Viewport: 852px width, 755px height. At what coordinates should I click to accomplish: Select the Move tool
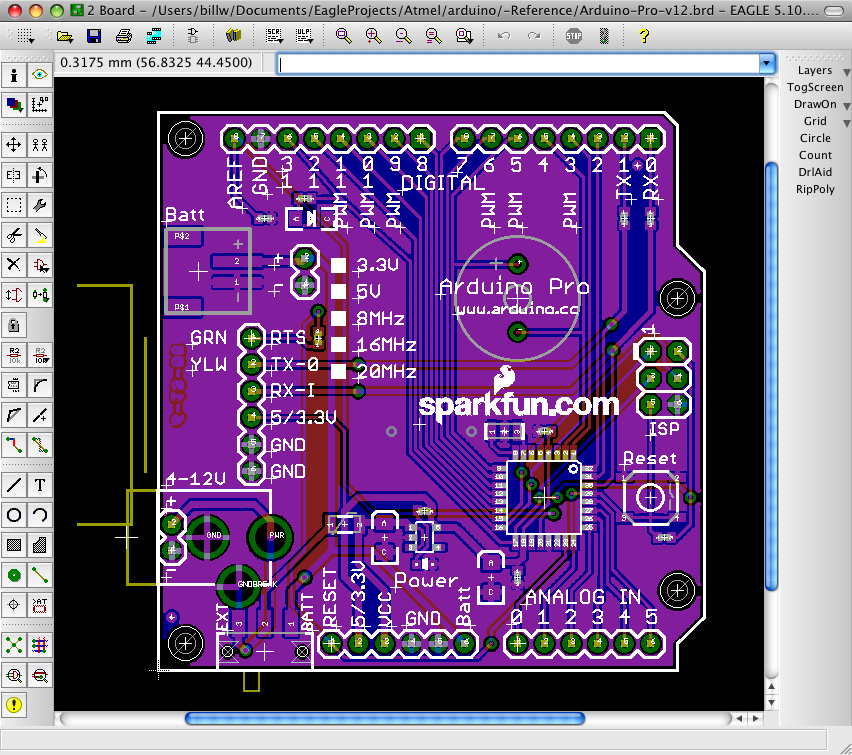tap(14, 145)
